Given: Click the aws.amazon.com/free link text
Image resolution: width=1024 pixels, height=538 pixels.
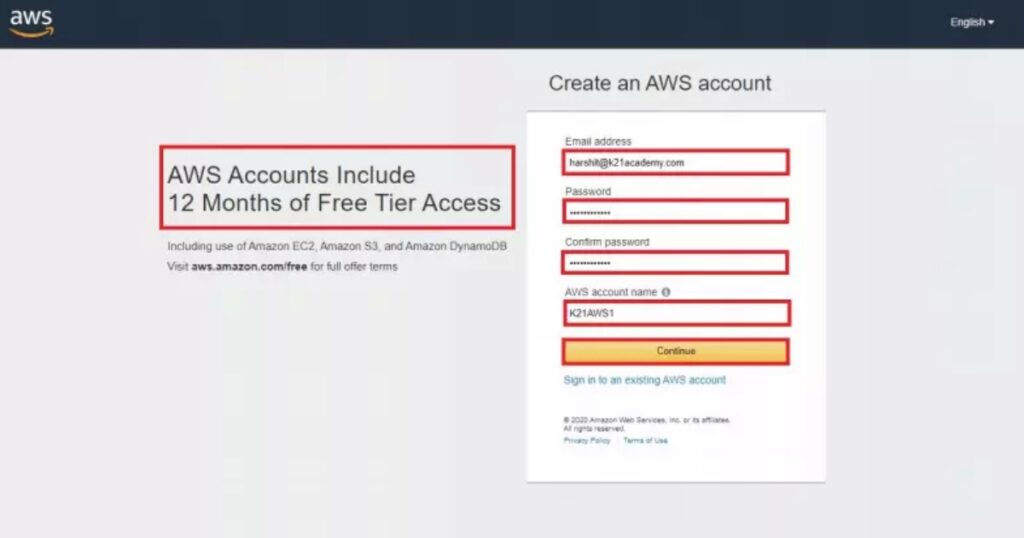Looking at the screenshot, I should 249,266.
